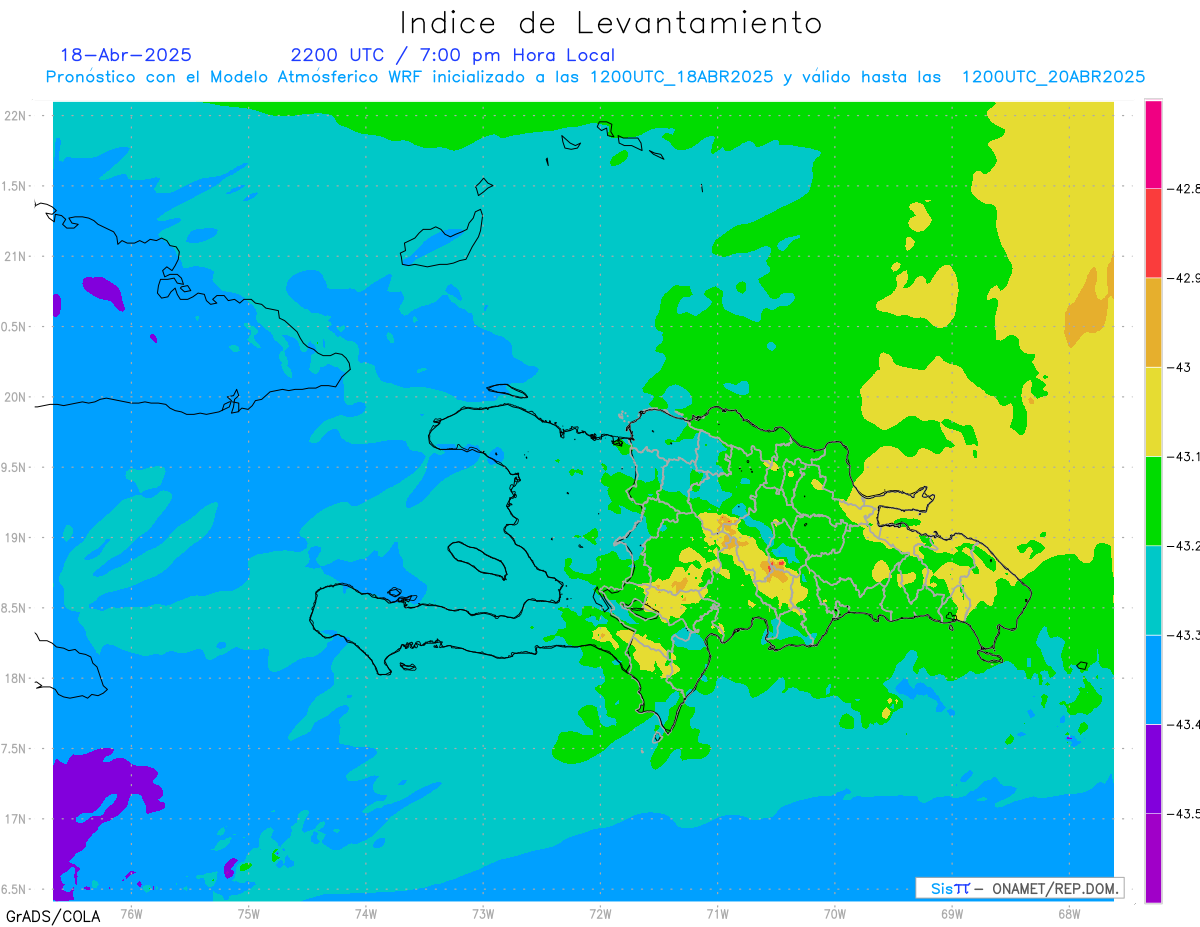Click the red legend swatch above -42.9
The image size is (1200, 927).
point(1153,232)
